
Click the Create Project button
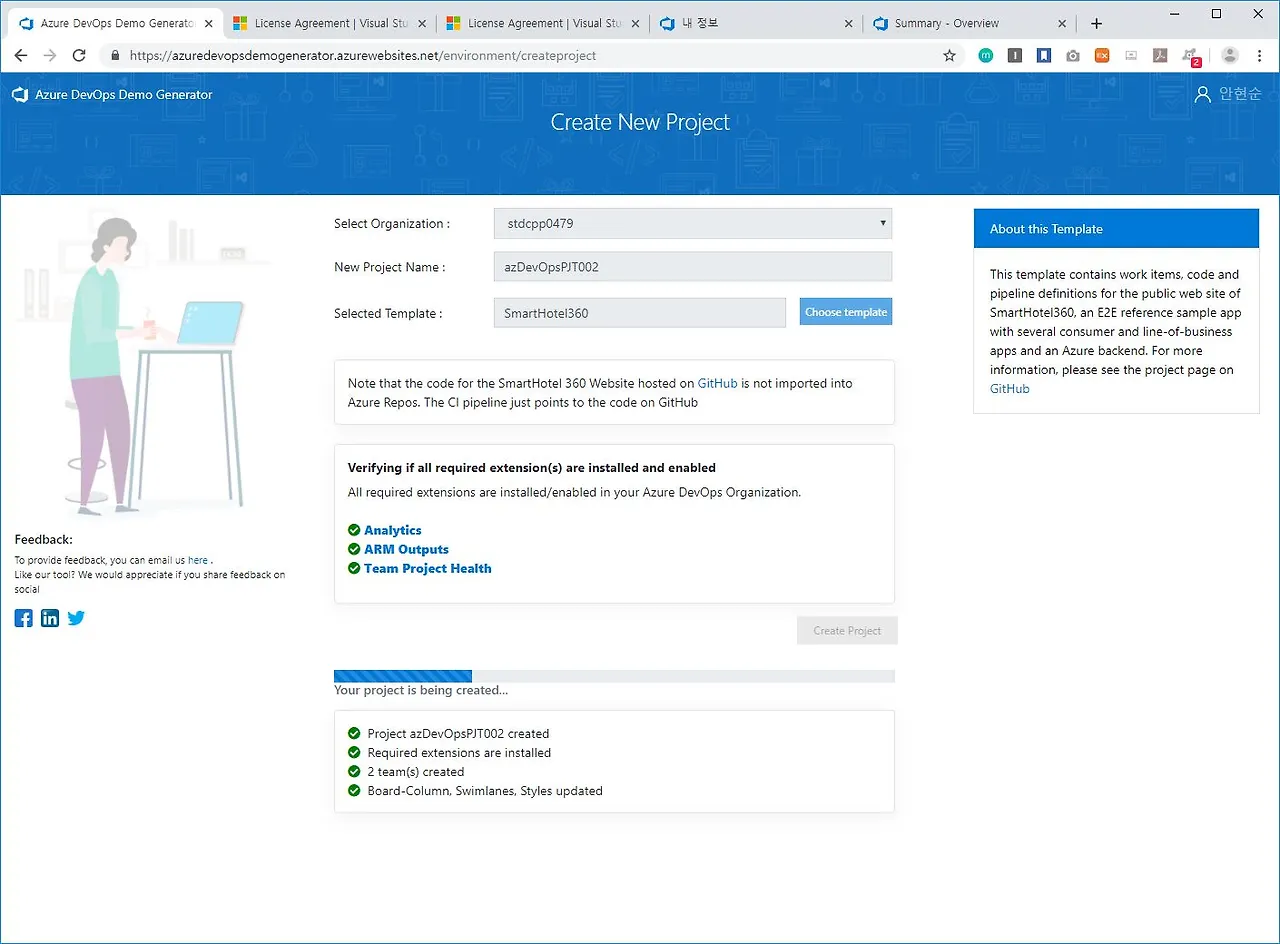click(x=847, y=631)
